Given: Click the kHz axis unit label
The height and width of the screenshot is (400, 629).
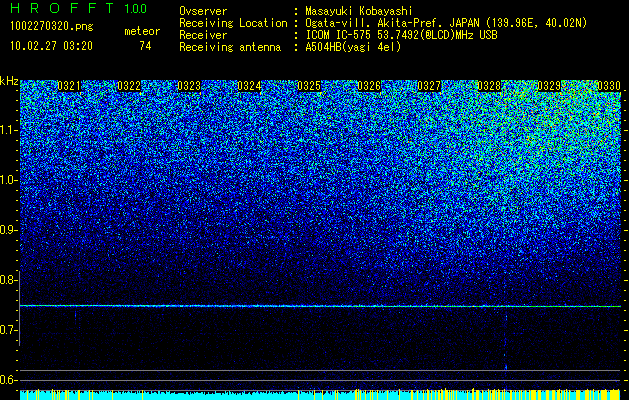Looking at the screenshot, I should coord(9,81).
